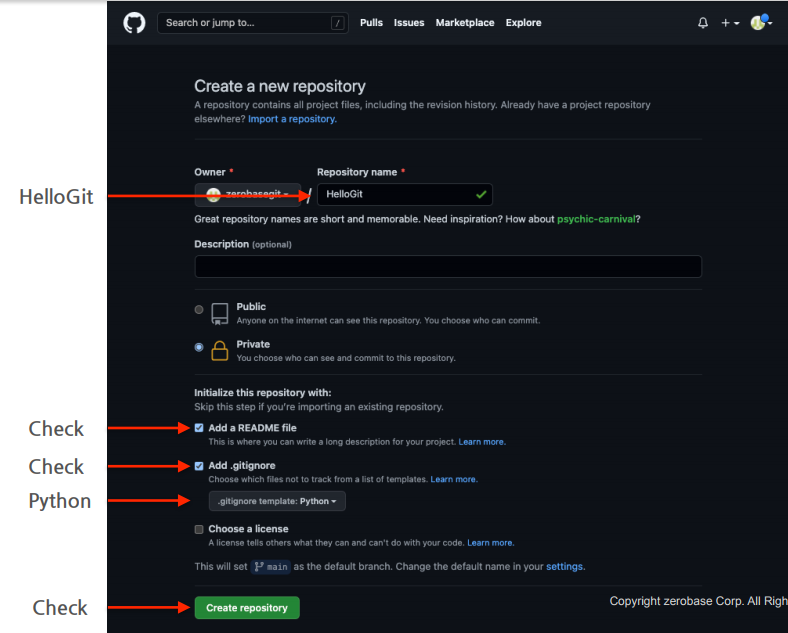Screen dimensions: 788x633
Task: Go to Pulls in the top navigation
Action: tap(371, 23)
